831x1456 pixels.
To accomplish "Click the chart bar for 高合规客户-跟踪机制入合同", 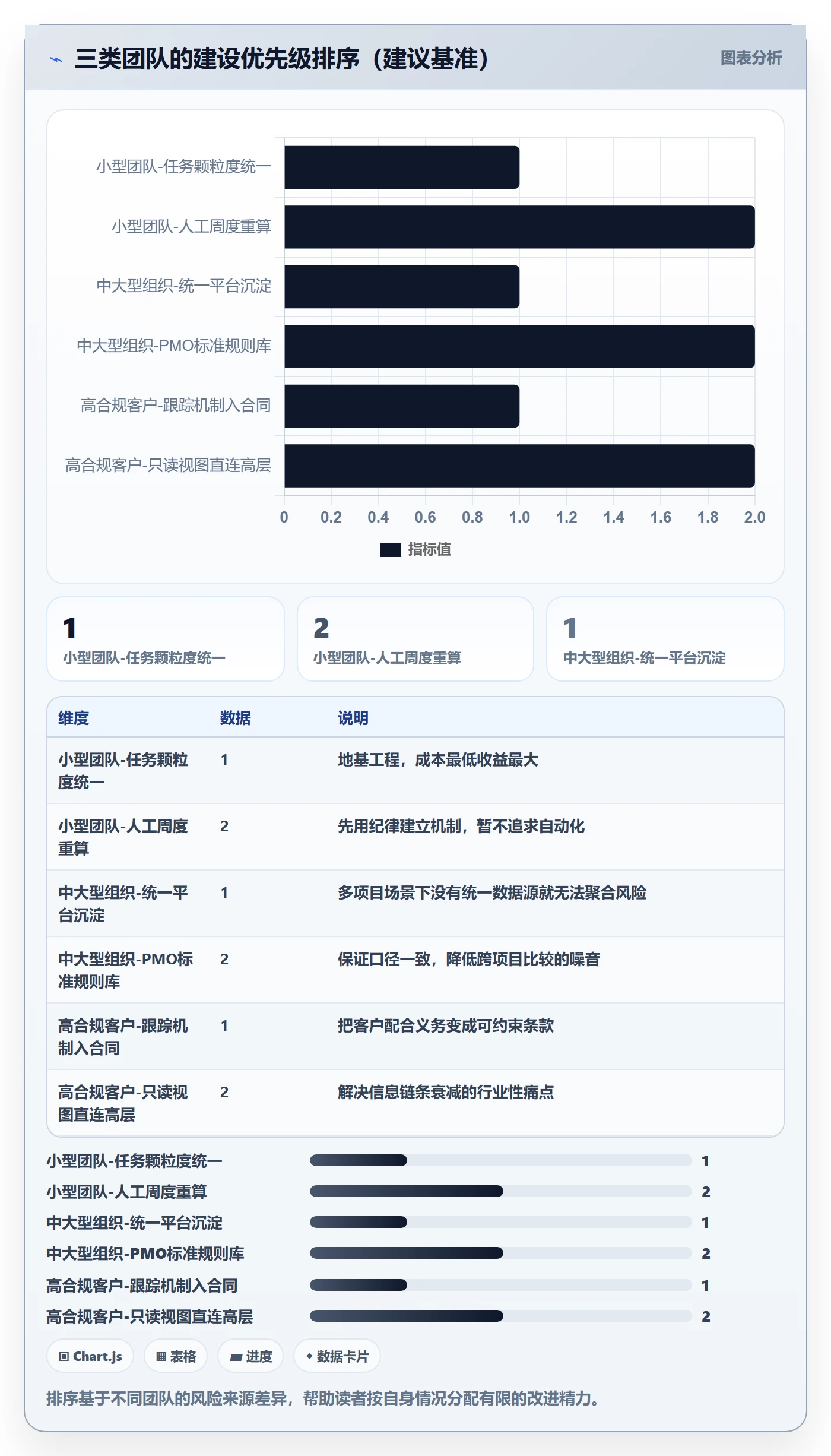I will tap(402, 406).
